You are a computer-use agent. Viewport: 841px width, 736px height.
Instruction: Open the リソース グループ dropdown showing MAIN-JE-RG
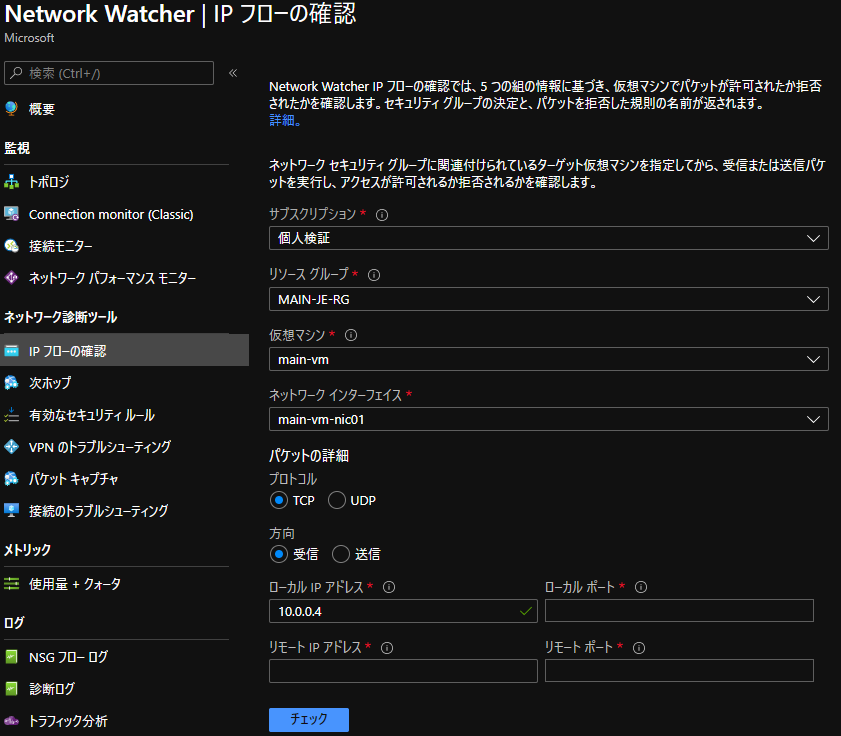click(548, 299)
